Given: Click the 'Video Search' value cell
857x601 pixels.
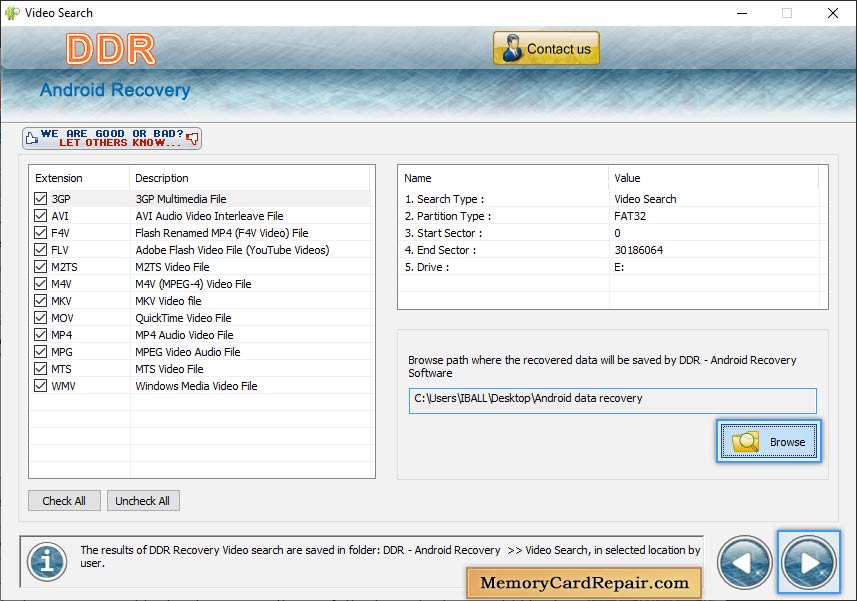Looking at the screenshot, I should [645, 199].
